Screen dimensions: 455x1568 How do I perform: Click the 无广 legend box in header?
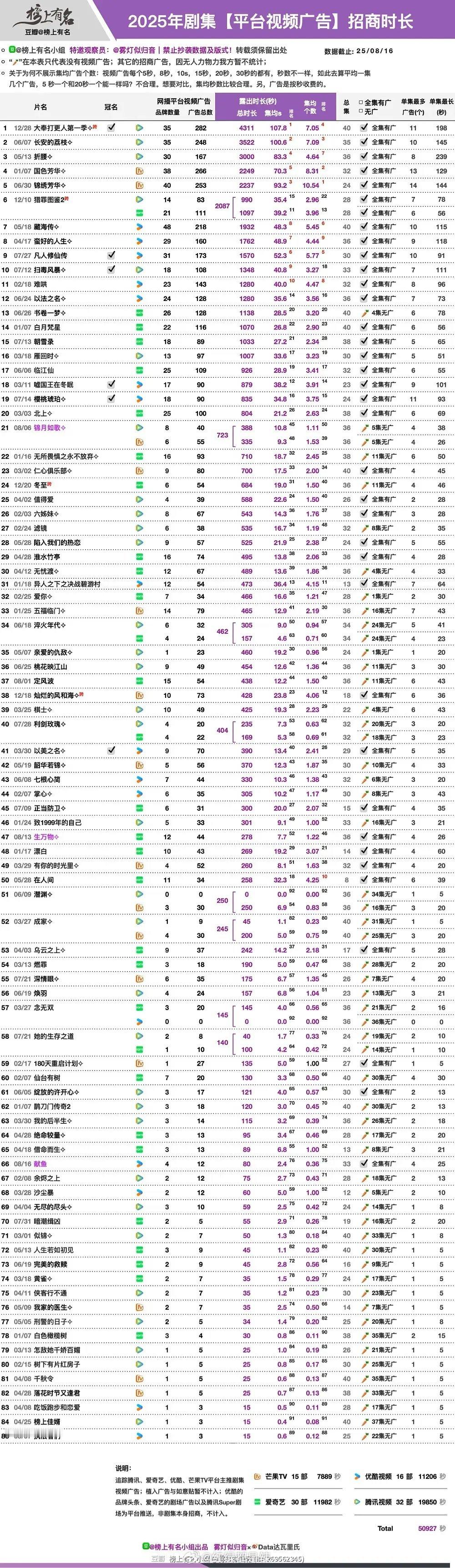pos(361,111)
